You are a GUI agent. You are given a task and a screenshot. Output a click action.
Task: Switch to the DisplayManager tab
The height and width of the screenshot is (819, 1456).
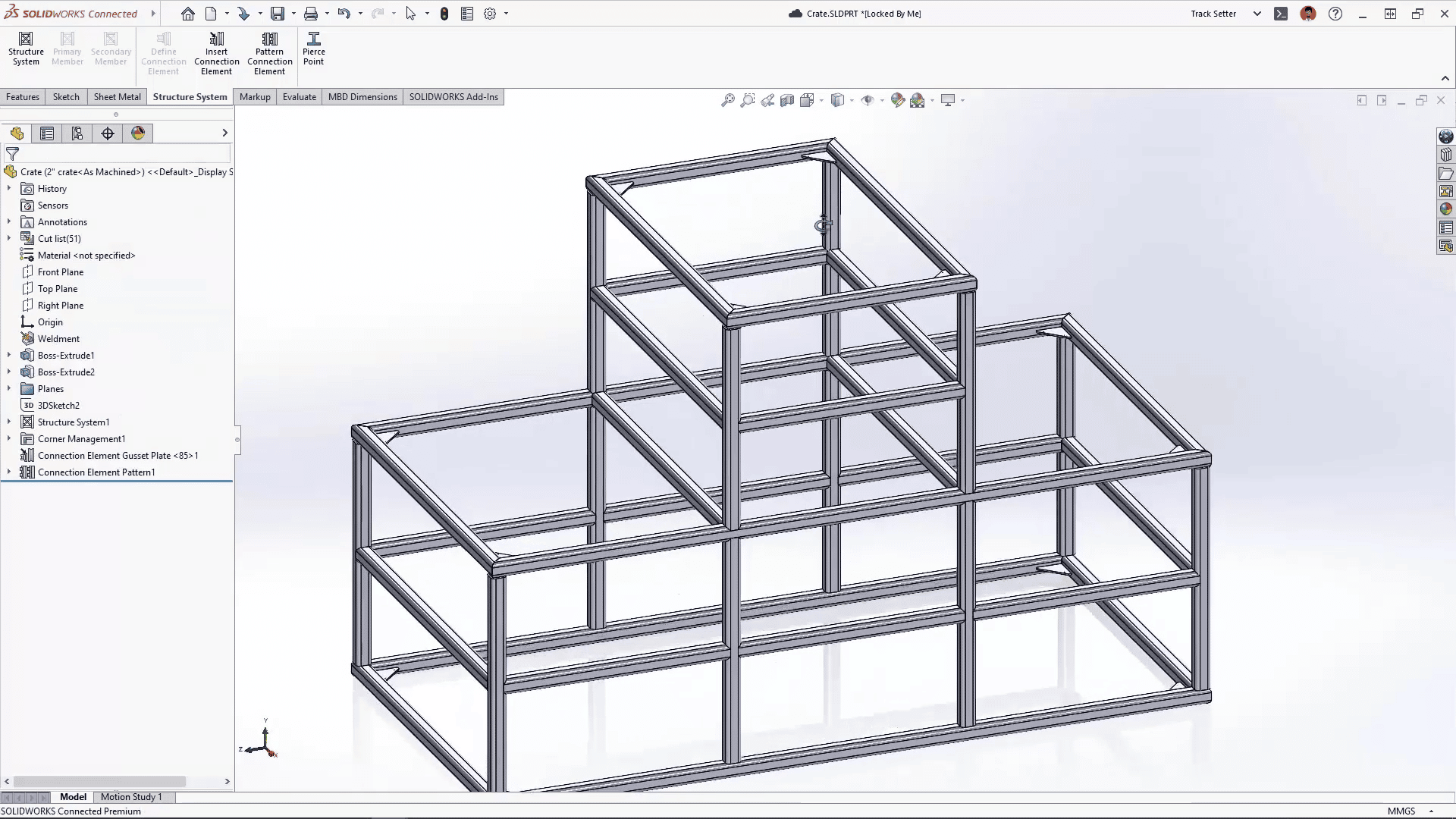[139, 133]
